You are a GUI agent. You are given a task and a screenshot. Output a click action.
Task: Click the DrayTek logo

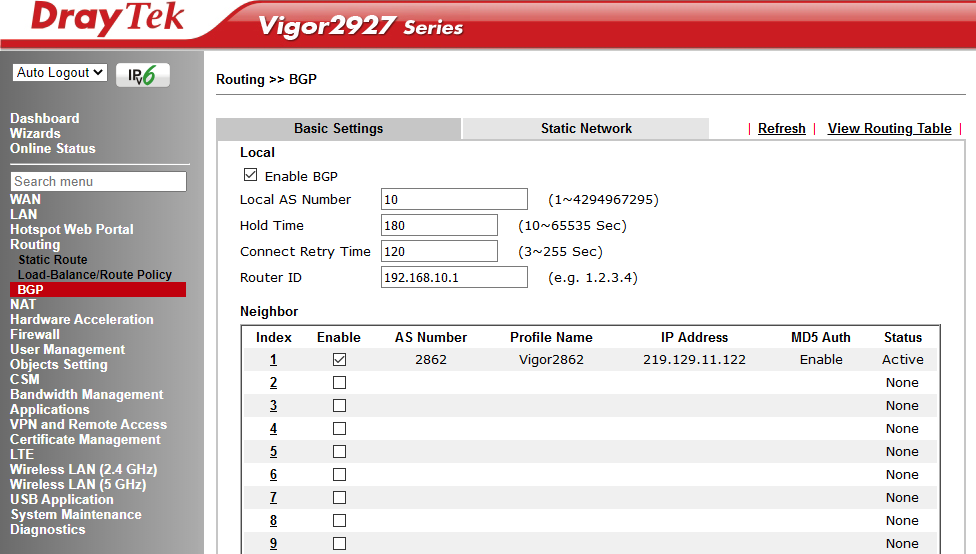pyautogui.click(x=108, y=18)
